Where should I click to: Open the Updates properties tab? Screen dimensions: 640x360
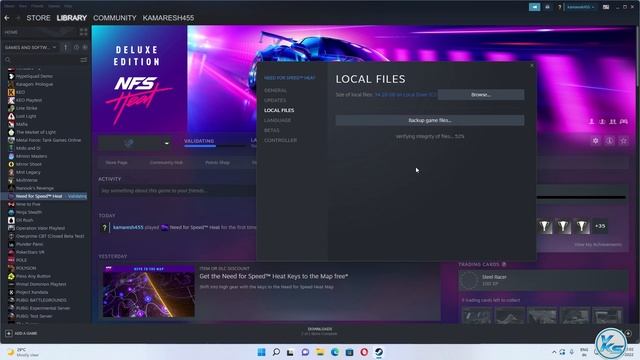275,100
